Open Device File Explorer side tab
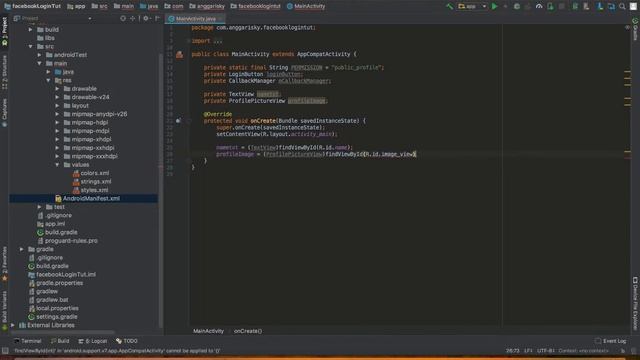This screenshot has height=360, width=640. 635,304
